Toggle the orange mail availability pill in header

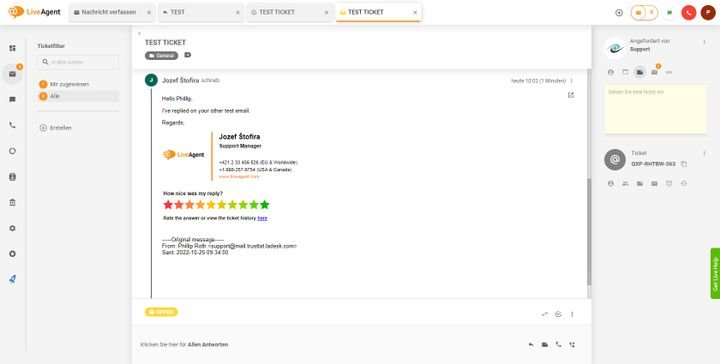point(644,12)
